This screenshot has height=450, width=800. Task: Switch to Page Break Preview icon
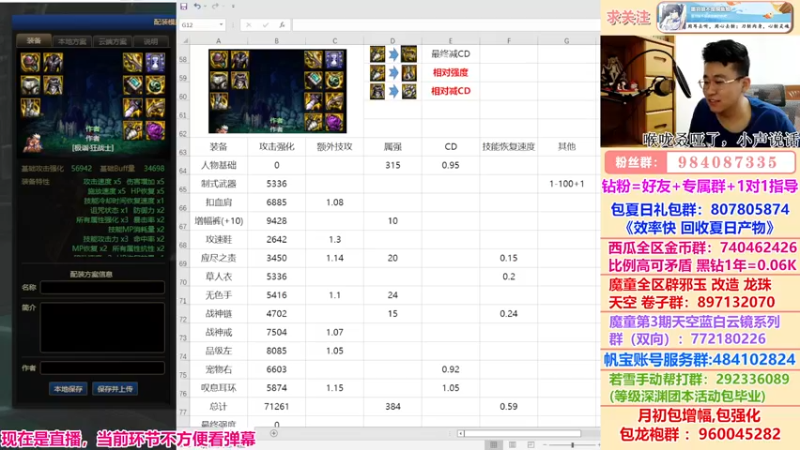click(x=531, y=445)
